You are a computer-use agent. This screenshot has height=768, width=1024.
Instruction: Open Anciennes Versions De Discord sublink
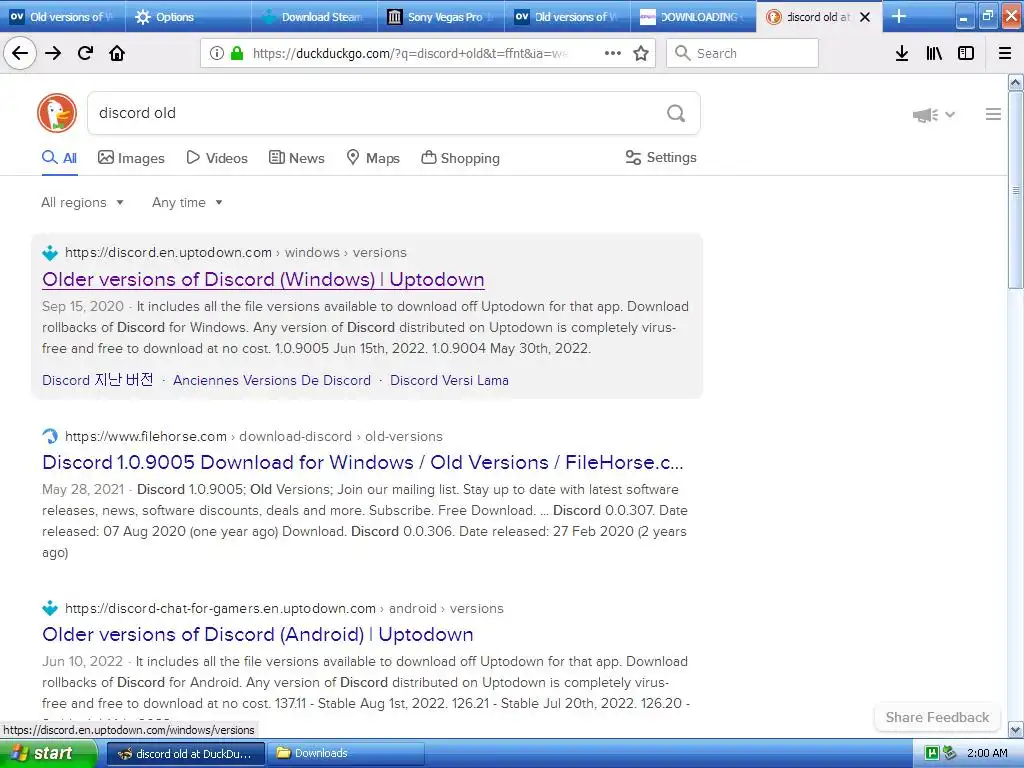click(x=272, y=380)
